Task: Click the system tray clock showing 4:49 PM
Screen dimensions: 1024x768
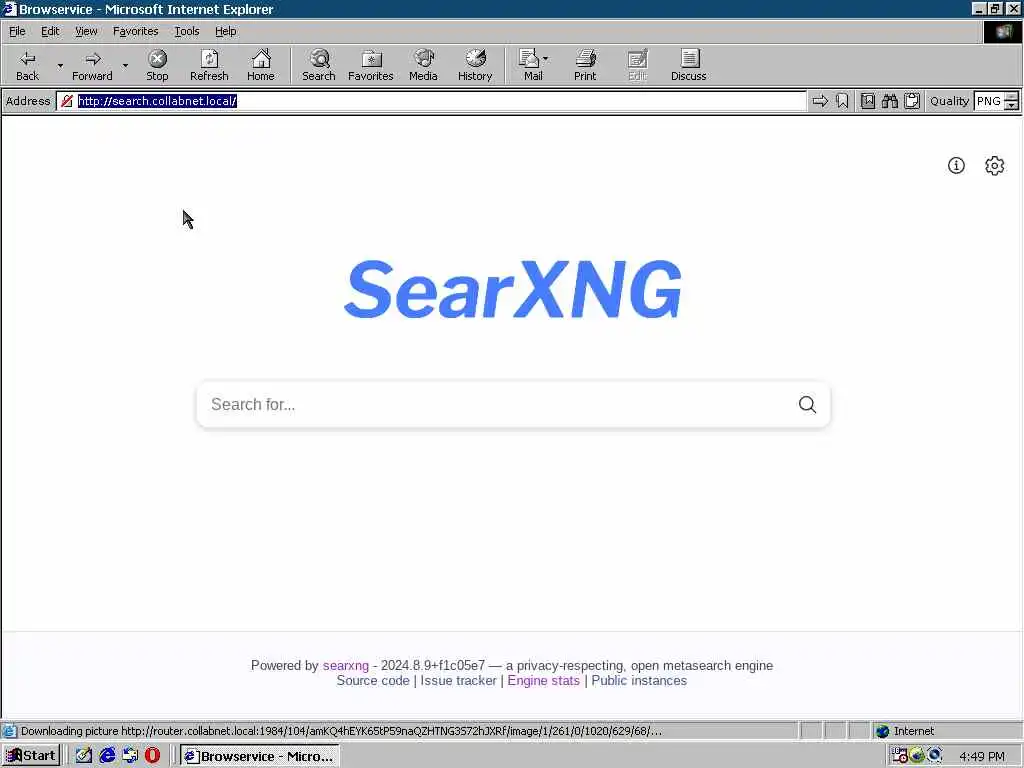Action: (x=982, y=756)
